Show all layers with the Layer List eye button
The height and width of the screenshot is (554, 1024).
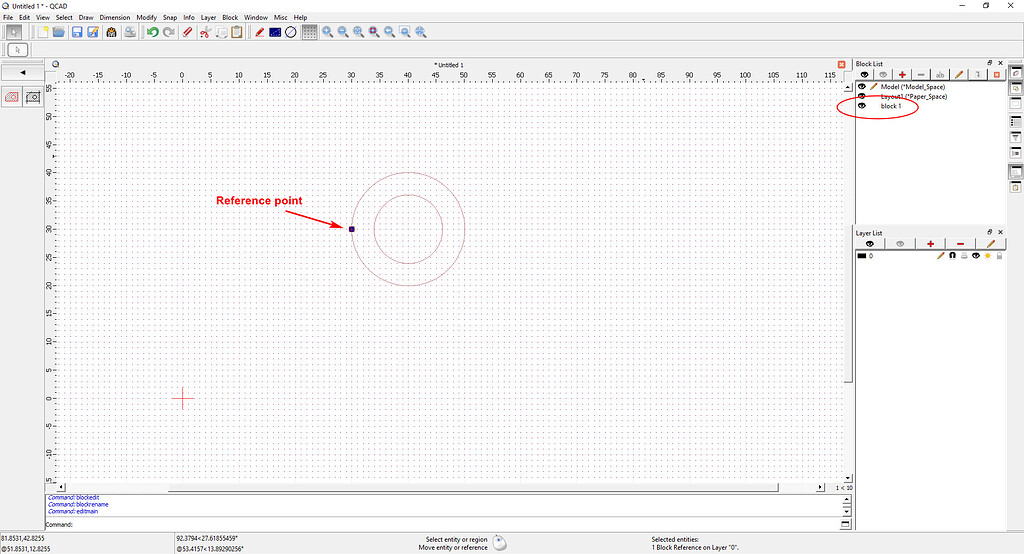click(x=869, y=244)
